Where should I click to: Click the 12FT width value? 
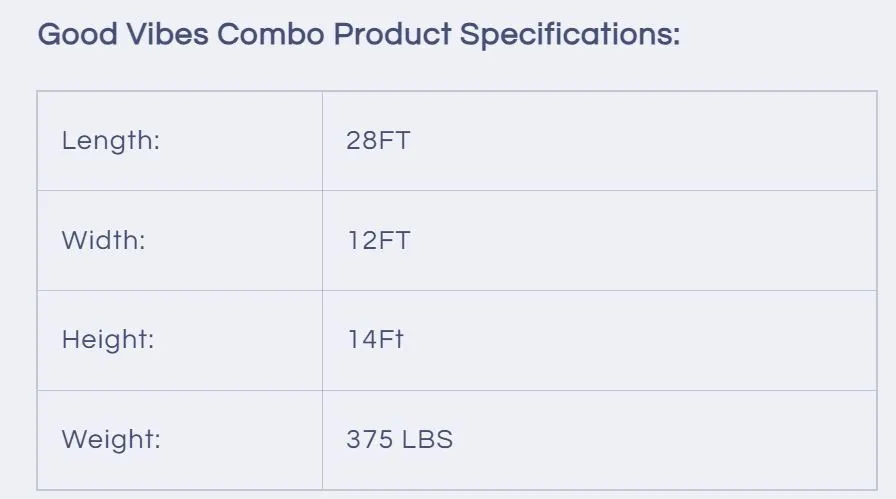click(378, 241)
